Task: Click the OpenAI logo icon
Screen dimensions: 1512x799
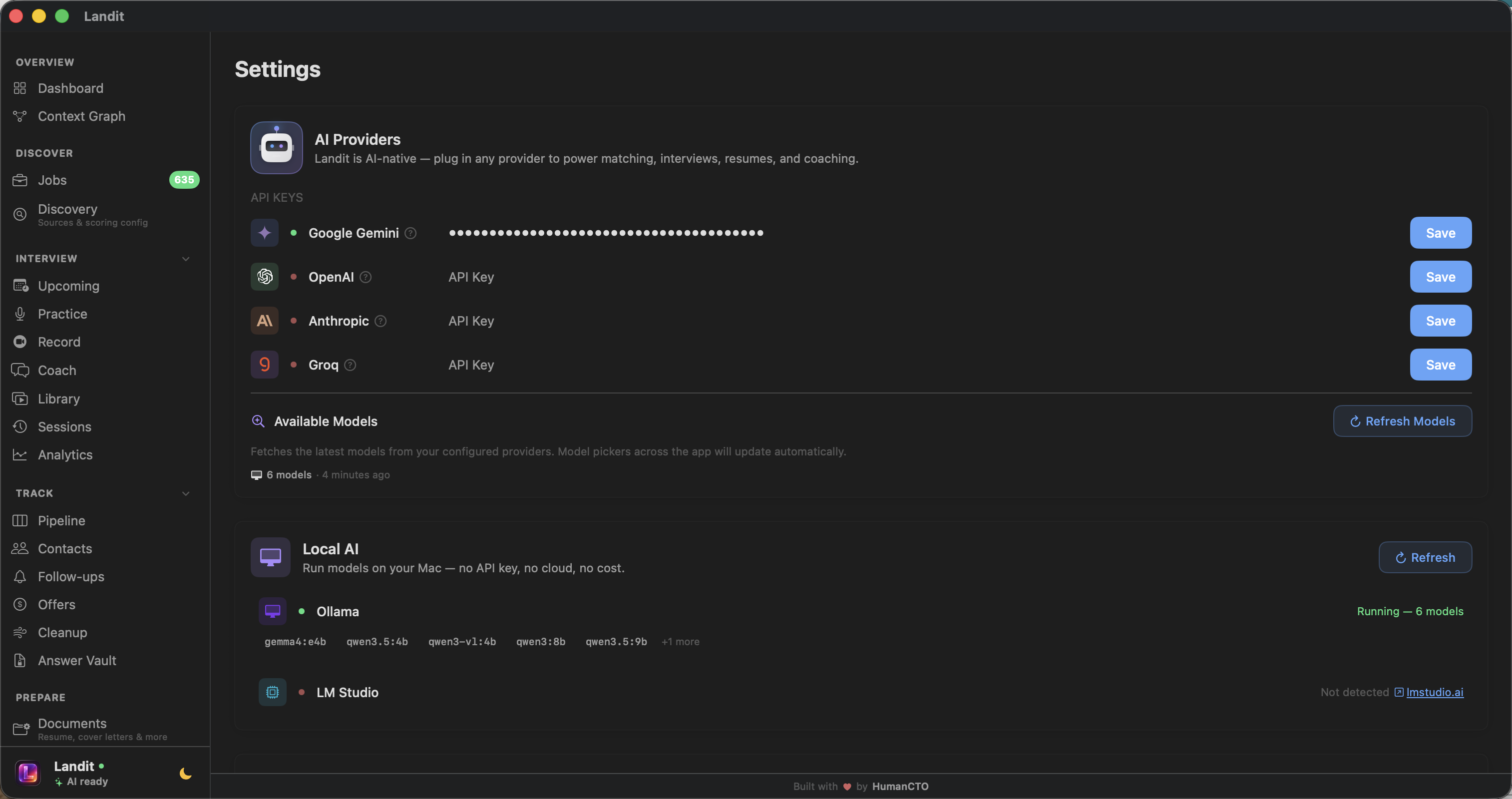Action: [265, 277]
